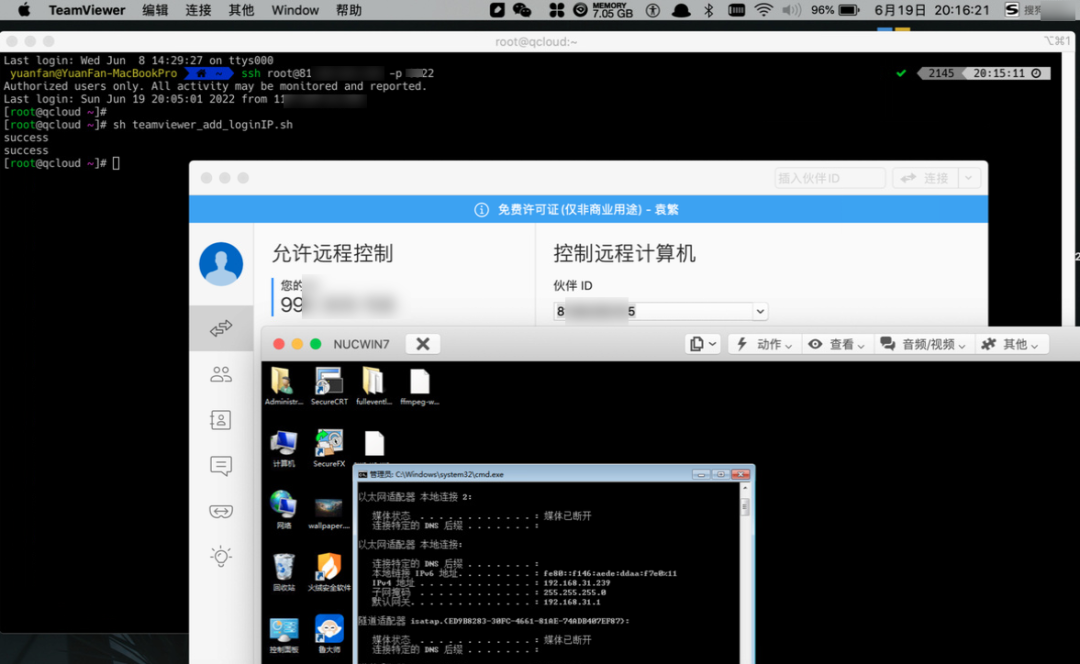Click the Sogou input method S icon

pos(1012,10)
